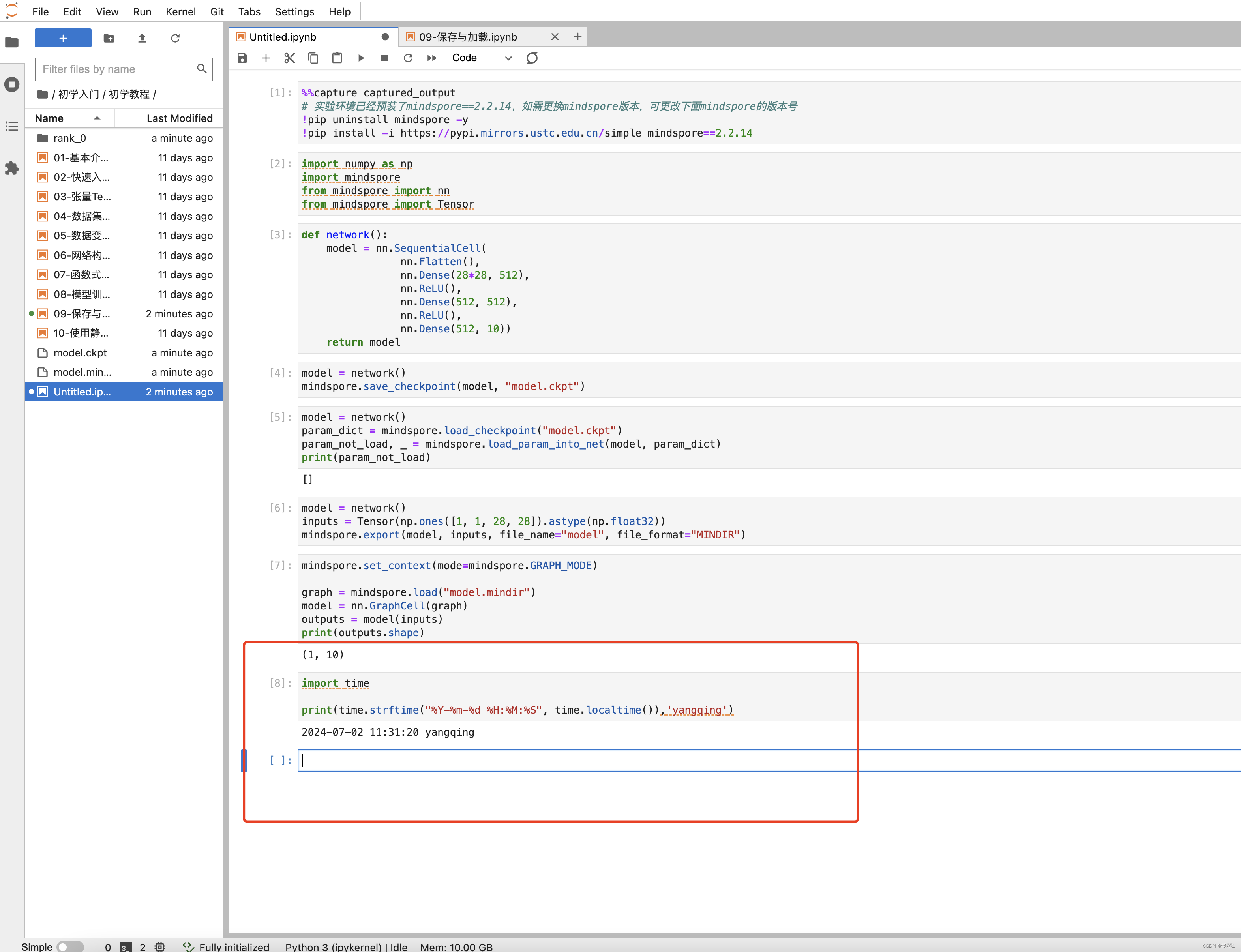The image size is (1241, 952).
Task: Click the Kernel menu
Action: coord(178,11)
